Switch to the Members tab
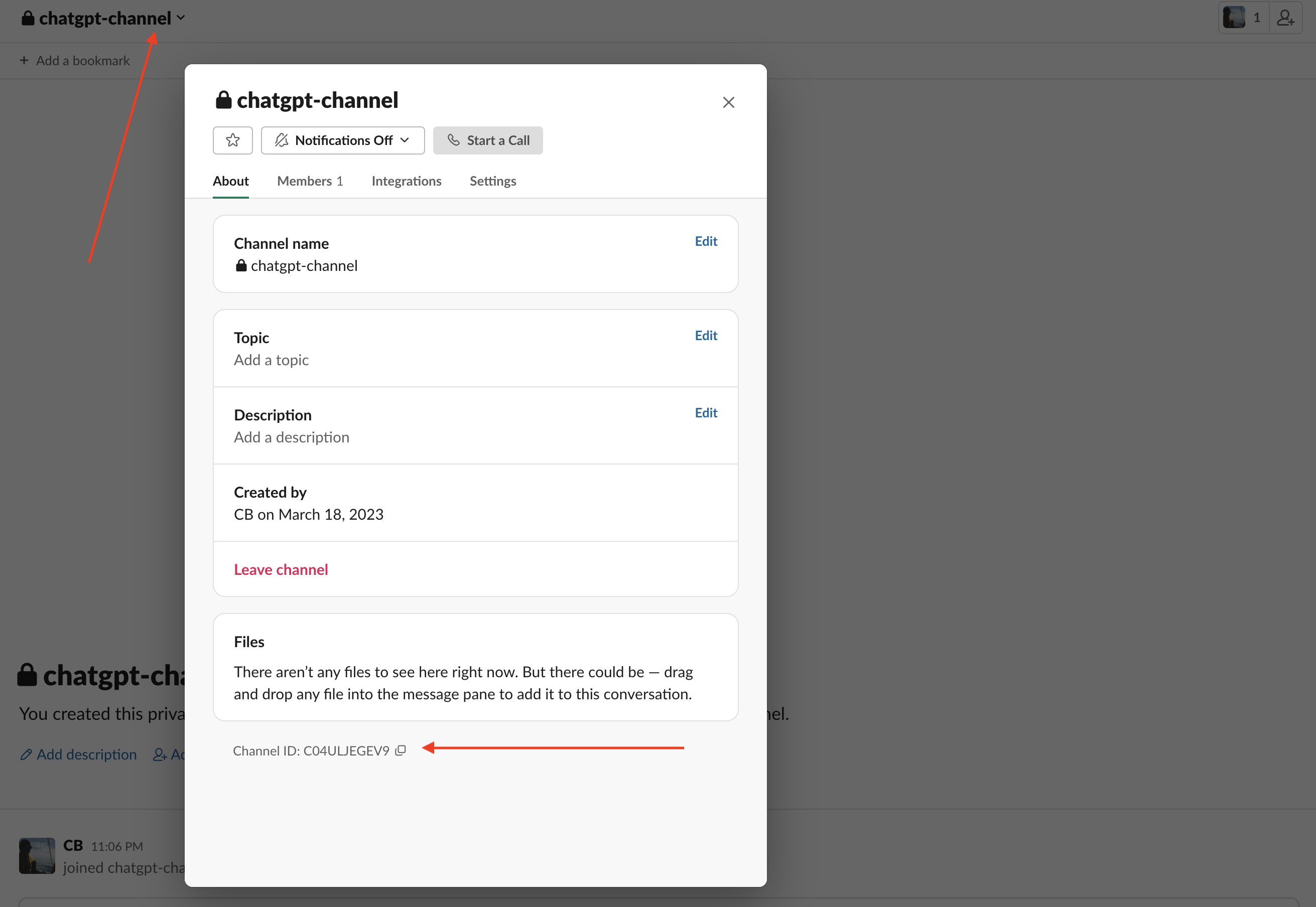 click(x=310, y=181)
